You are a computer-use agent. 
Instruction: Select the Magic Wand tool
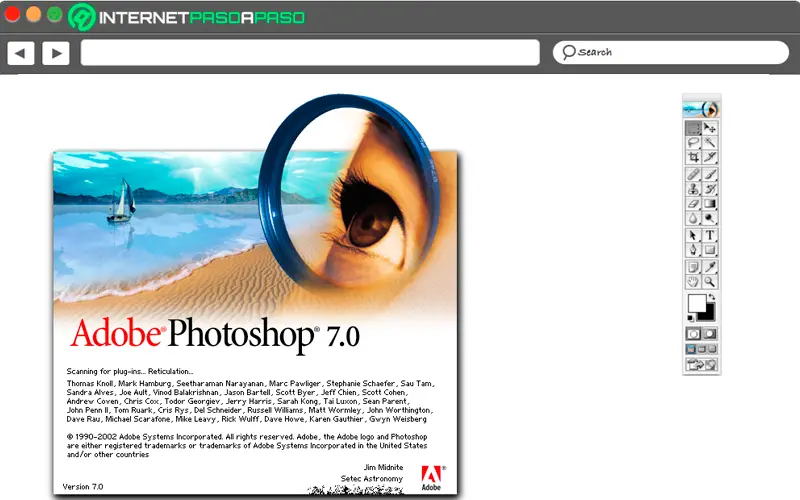coord(710,142)
